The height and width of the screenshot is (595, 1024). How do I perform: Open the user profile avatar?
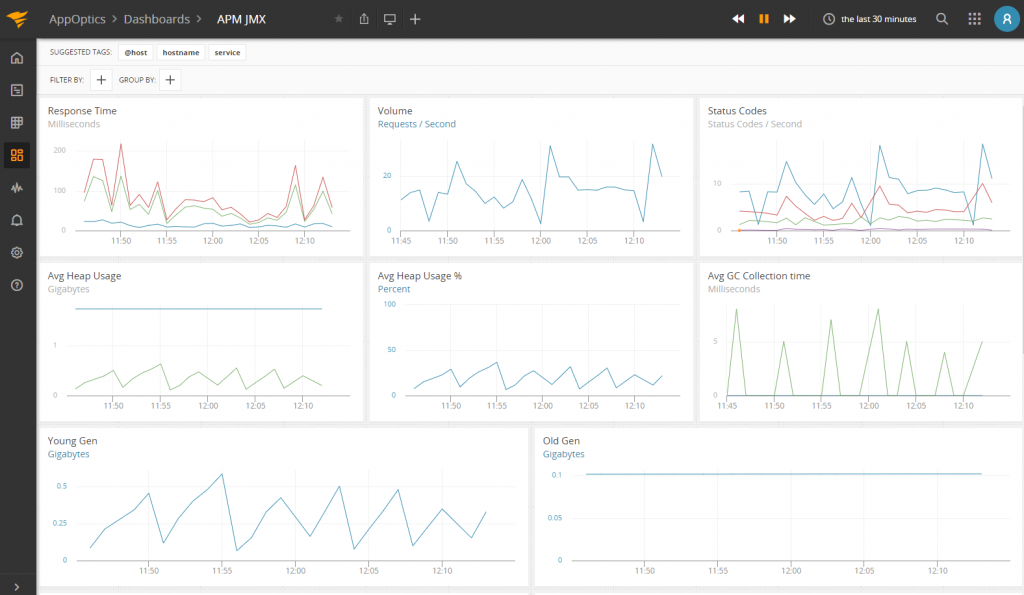click(1006, 19)
